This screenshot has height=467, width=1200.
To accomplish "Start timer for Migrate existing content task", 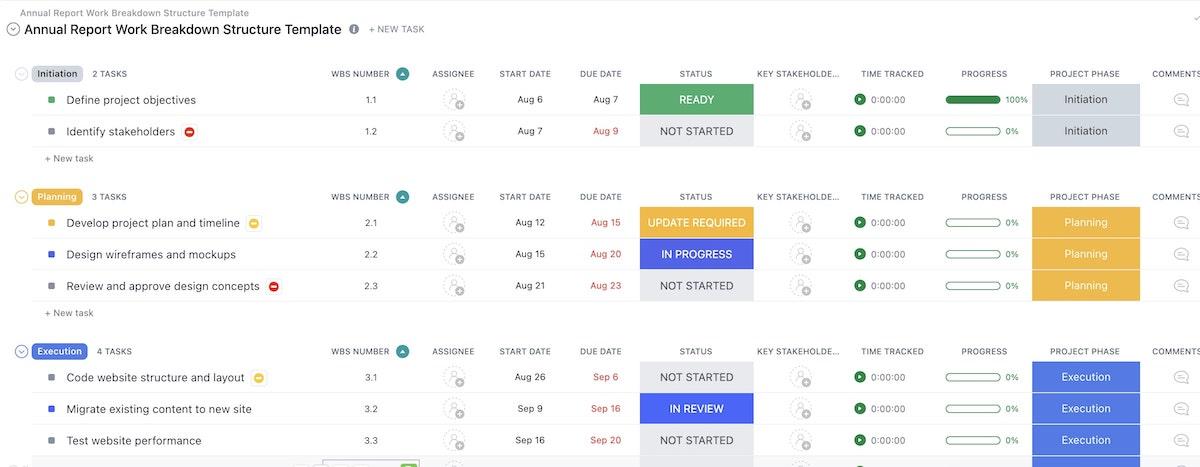I will pos(859,409).
